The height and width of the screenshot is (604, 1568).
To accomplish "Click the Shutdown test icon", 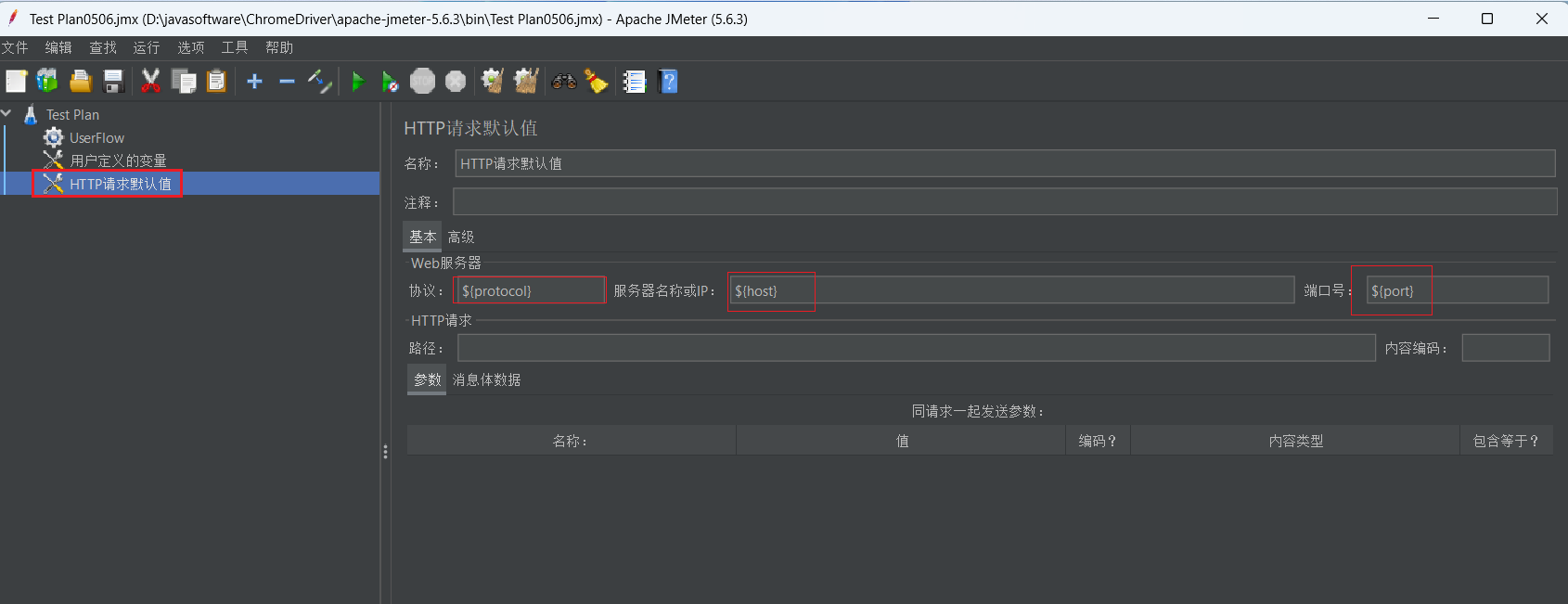I will [456, 82].
